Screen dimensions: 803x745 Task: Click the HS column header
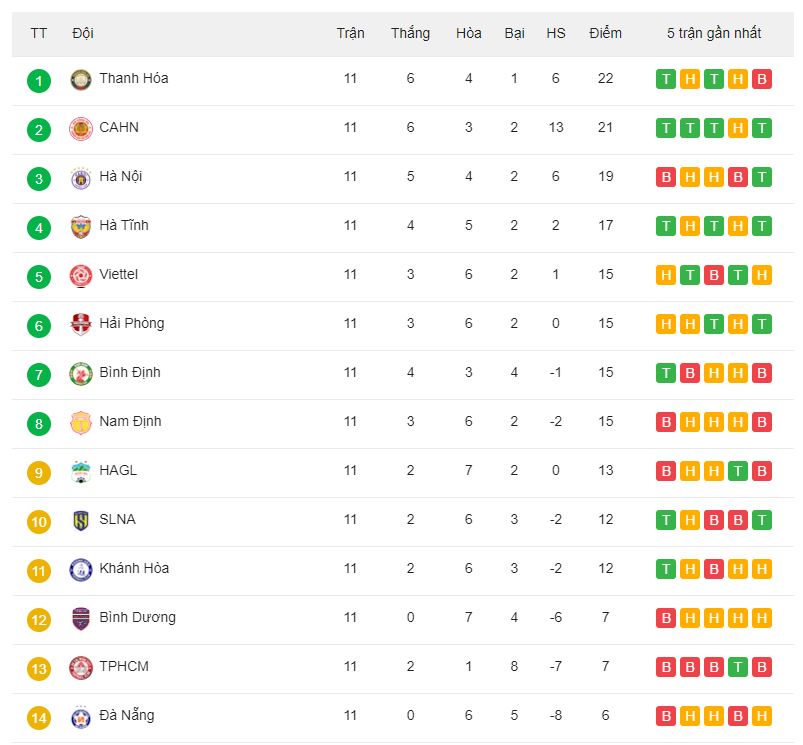click(556, 33)
